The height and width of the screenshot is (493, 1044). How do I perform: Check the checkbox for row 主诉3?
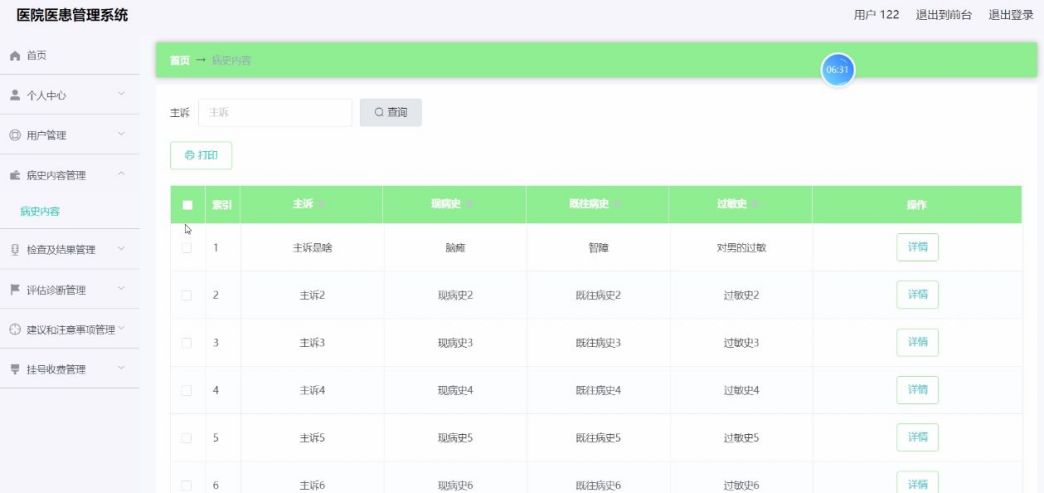pyautogui.click(x=186, y=342)
